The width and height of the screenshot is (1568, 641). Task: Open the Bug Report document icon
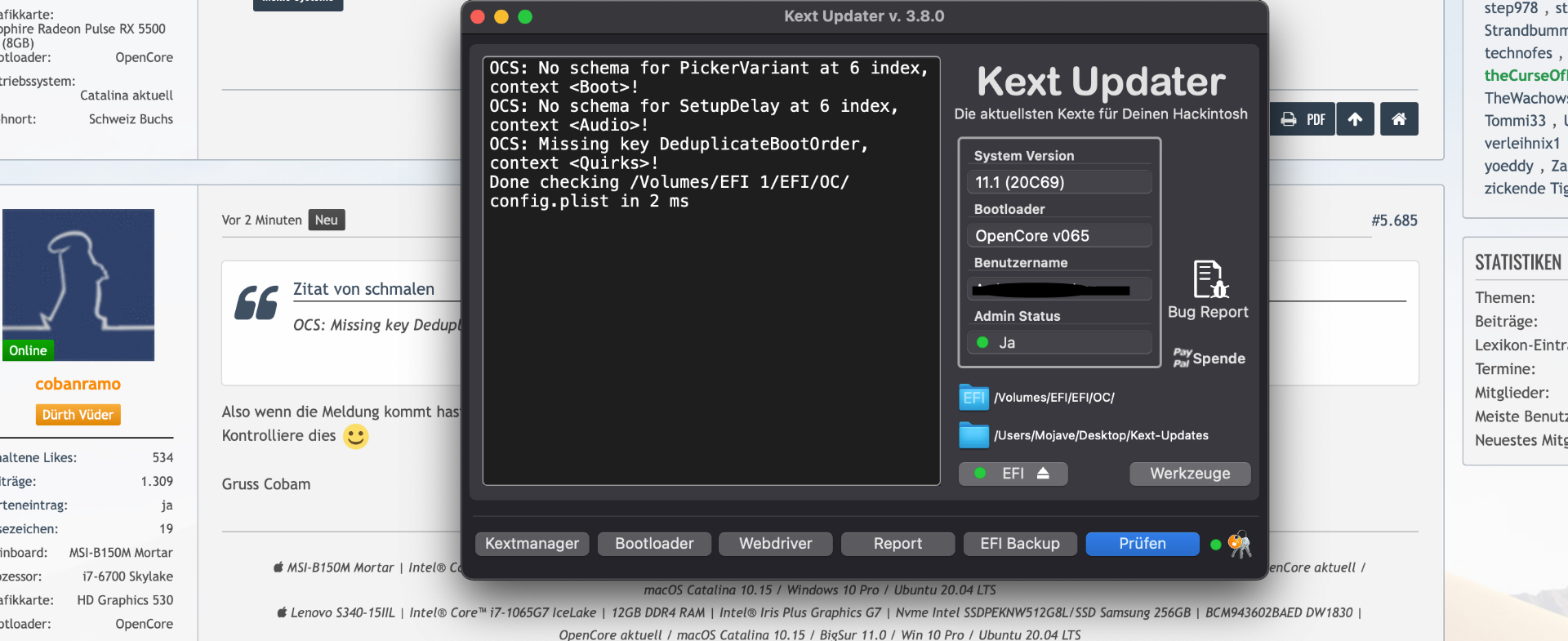coord(1210,279)
